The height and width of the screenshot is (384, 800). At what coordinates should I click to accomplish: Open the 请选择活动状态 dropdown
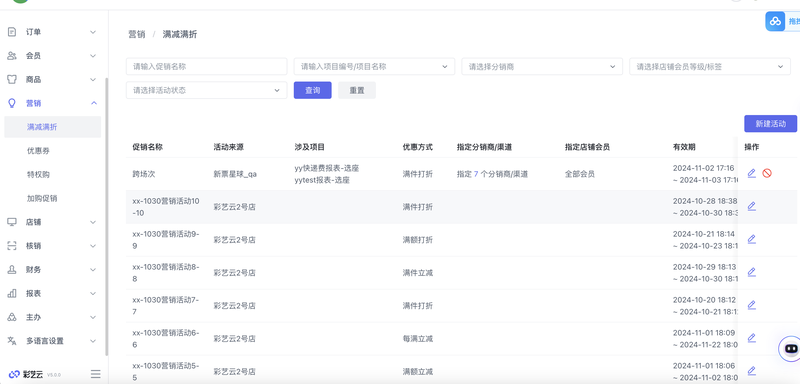coord(206,90)
